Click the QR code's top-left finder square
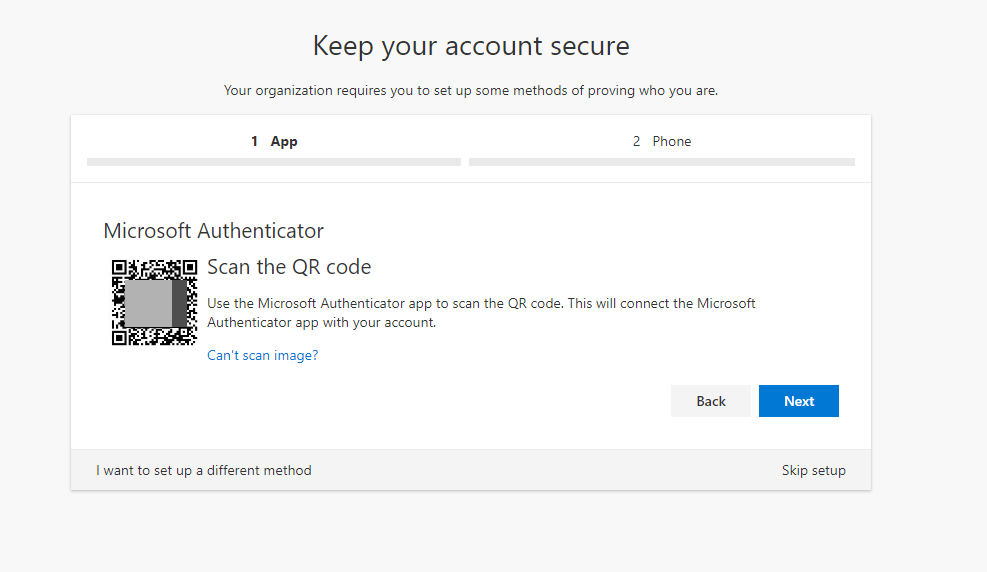 pyautogui.click(x=119, y=267)
